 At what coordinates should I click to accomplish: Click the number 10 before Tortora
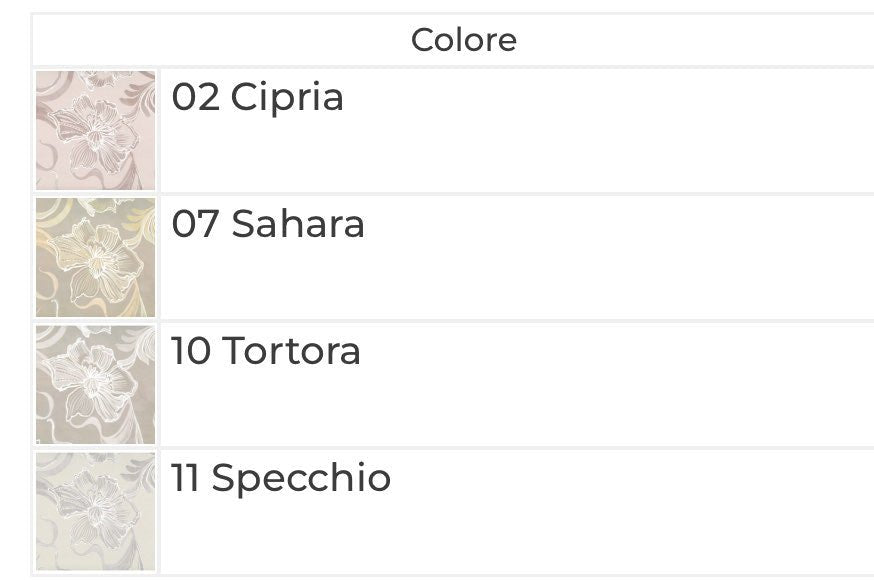[x=191, y=351]
